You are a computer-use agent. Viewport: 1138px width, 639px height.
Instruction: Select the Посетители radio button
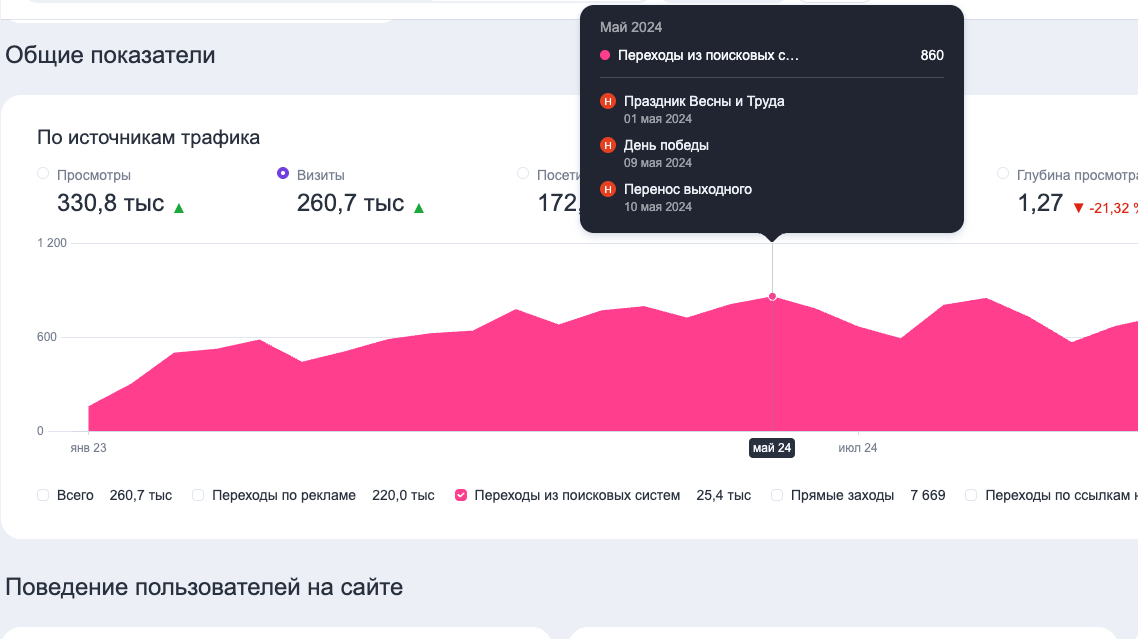(521, 174)
